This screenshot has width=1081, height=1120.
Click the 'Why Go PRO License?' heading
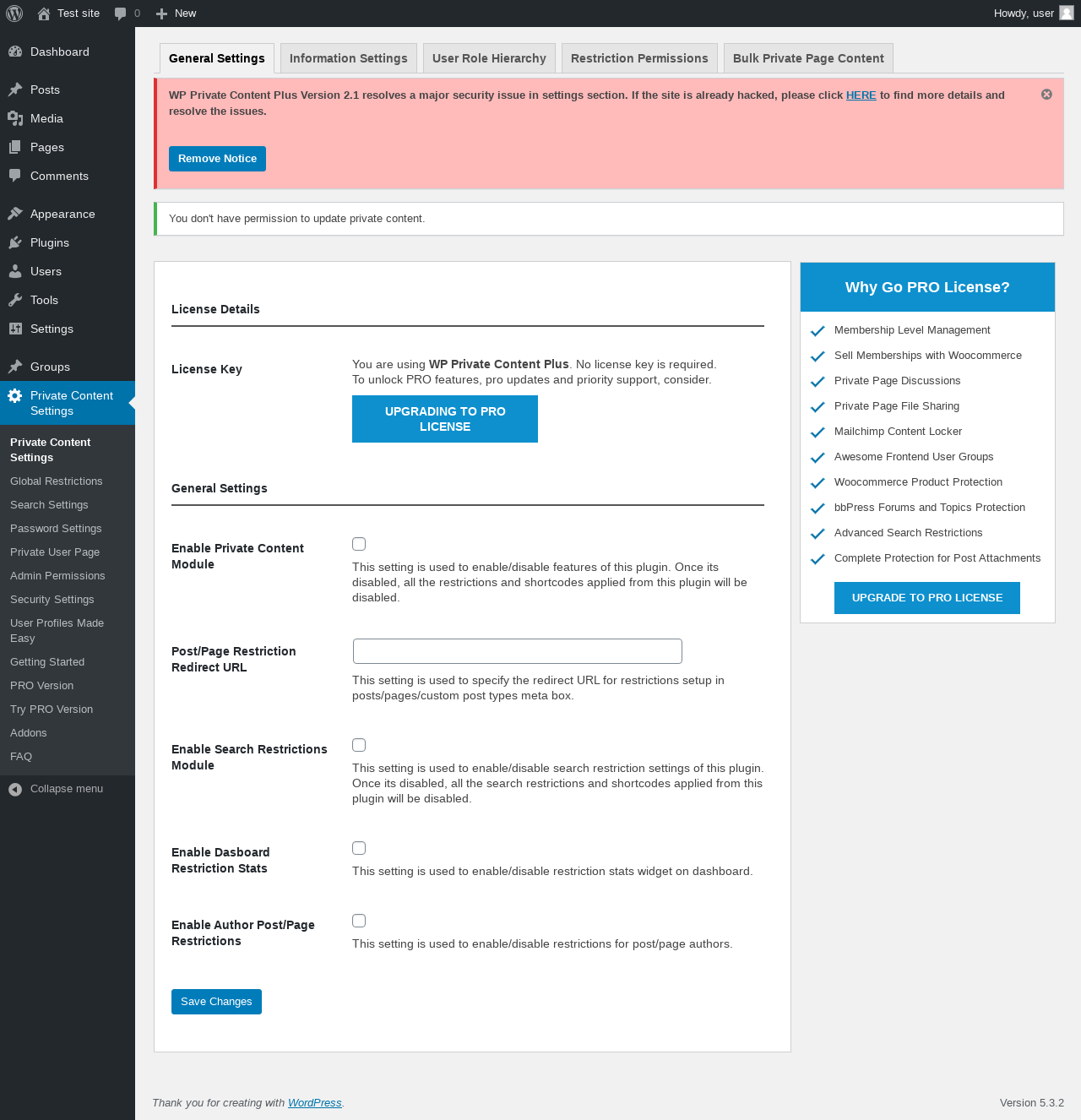pos(927,287)
